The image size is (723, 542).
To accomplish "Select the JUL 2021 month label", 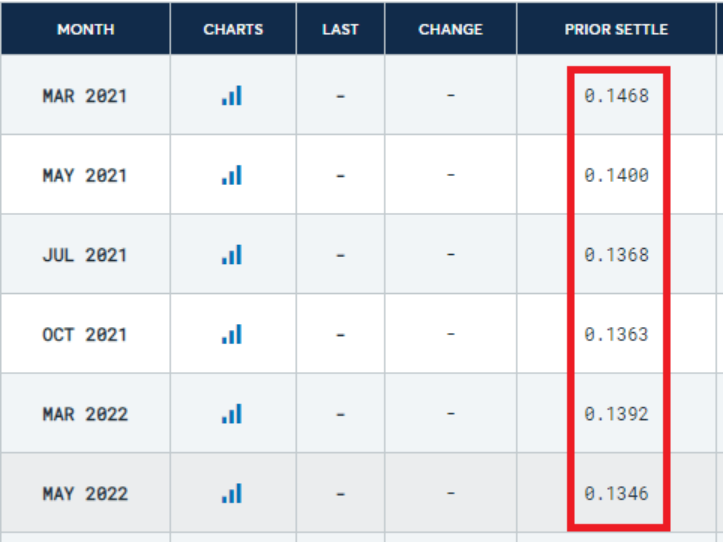I will 85,255.
